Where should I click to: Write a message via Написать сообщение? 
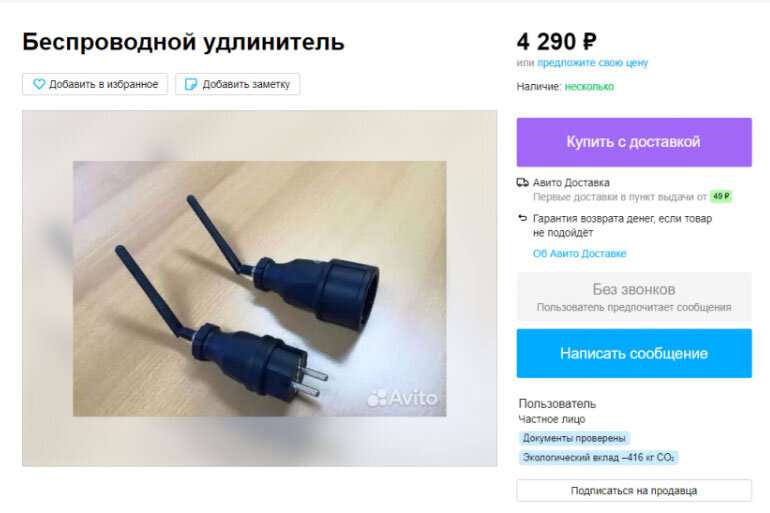click(634, 353)
